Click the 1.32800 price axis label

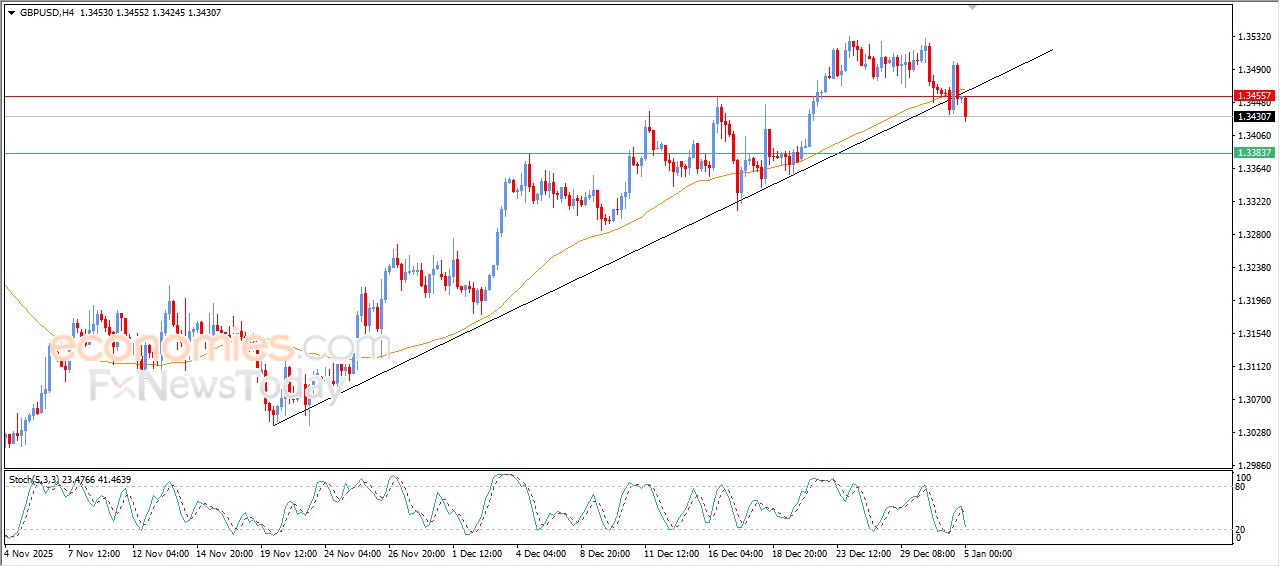click(x=1254, y=235)
